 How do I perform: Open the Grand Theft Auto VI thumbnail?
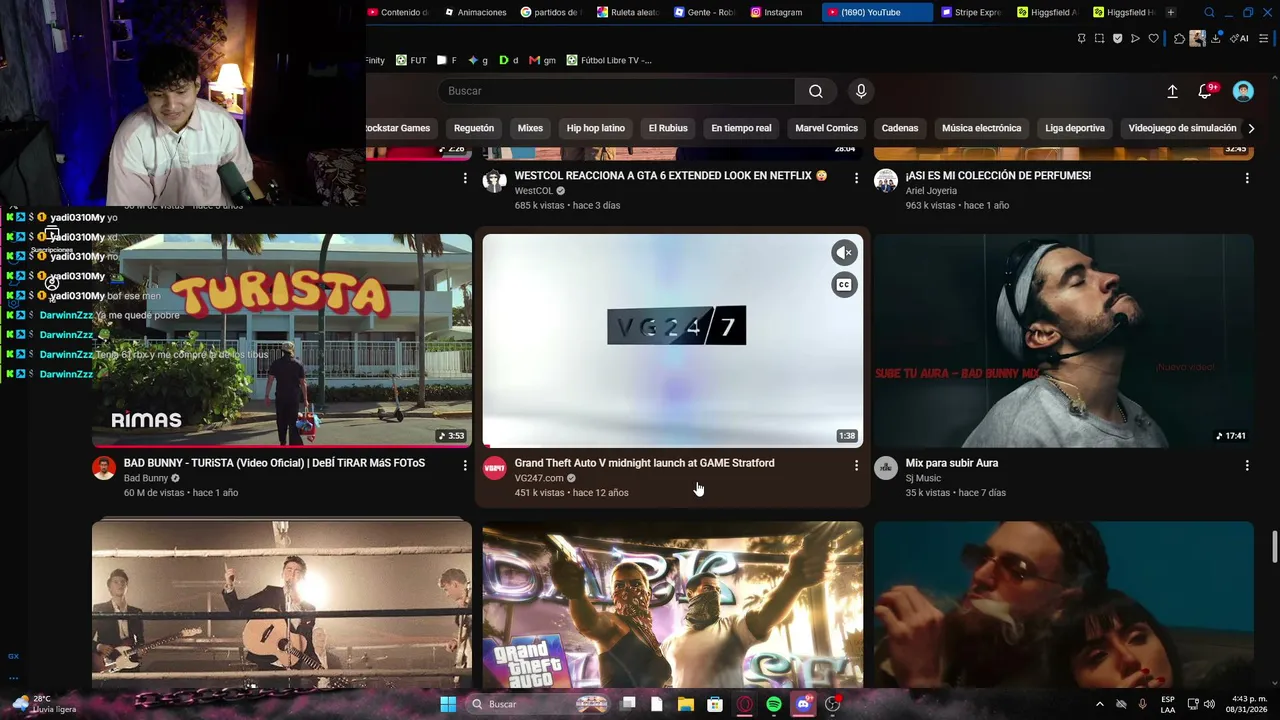(673, 604)
